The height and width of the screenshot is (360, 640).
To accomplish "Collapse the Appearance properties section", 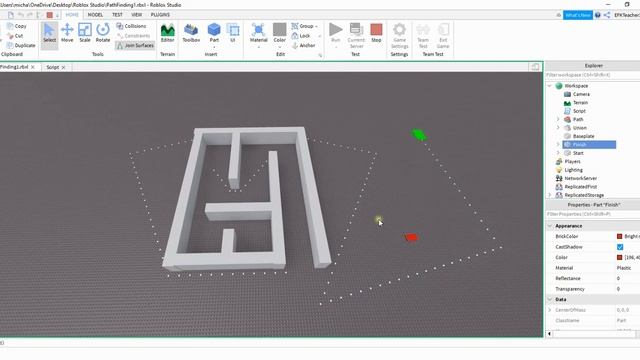I will 549,226.
